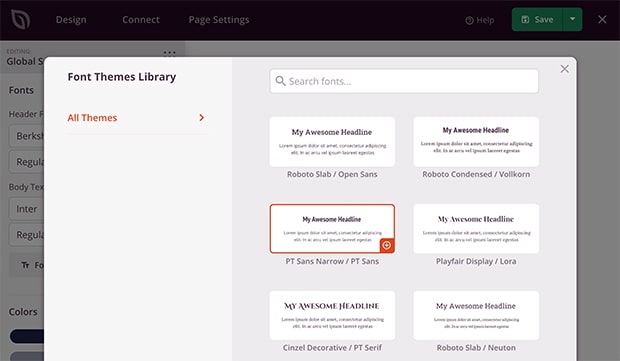Select Roboto Condensed / Vollkorn theme card
Screen dimensions: 620x361
click(x=476, y=142)
